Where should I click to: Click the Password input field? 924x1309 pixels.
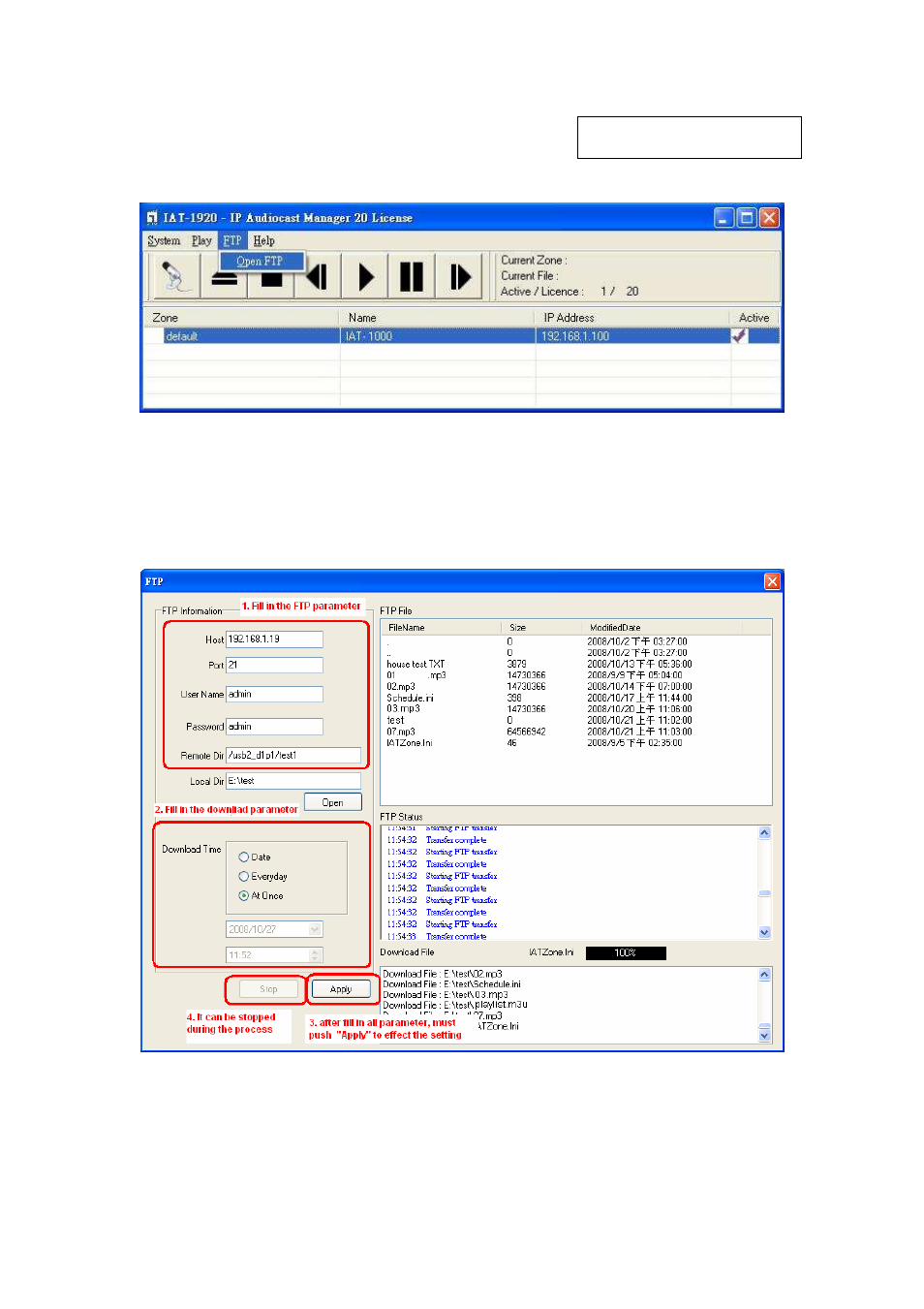coord(274,727)
